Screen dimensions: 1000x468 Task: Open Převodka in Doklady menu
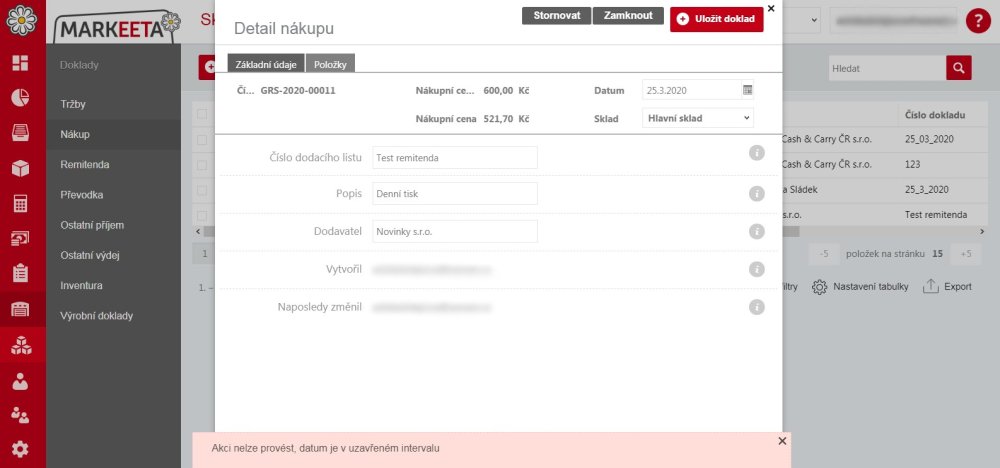(x=82, y=195)
